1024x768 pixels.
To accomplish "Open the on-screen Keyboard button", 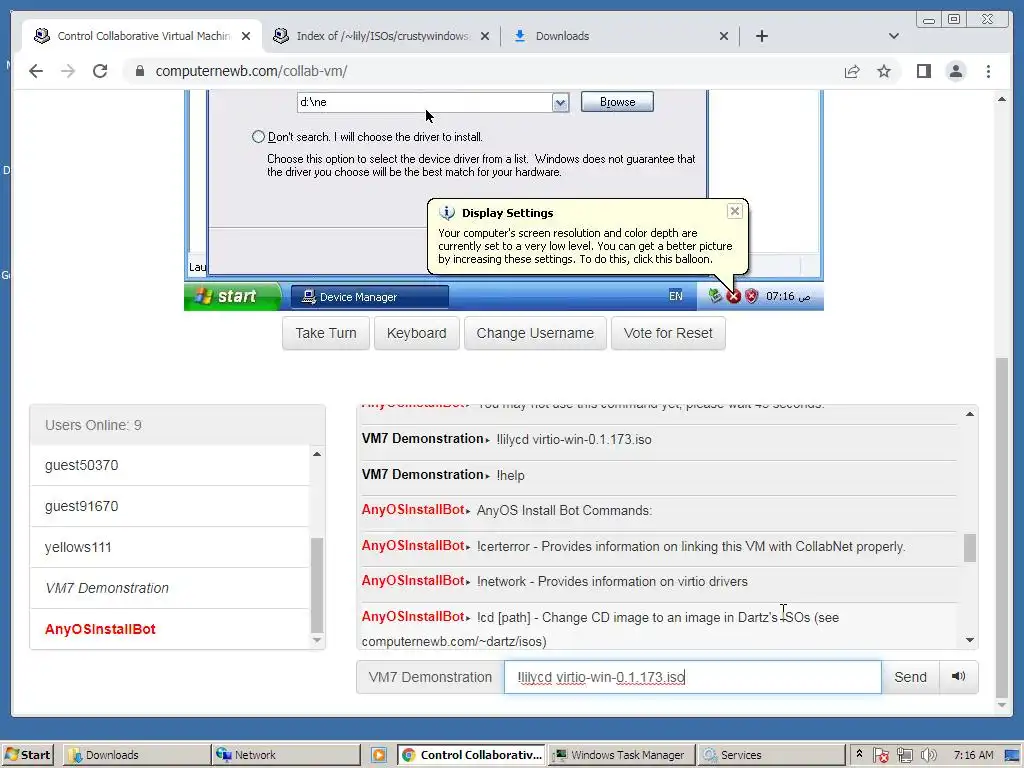I will tap(417, 333).
